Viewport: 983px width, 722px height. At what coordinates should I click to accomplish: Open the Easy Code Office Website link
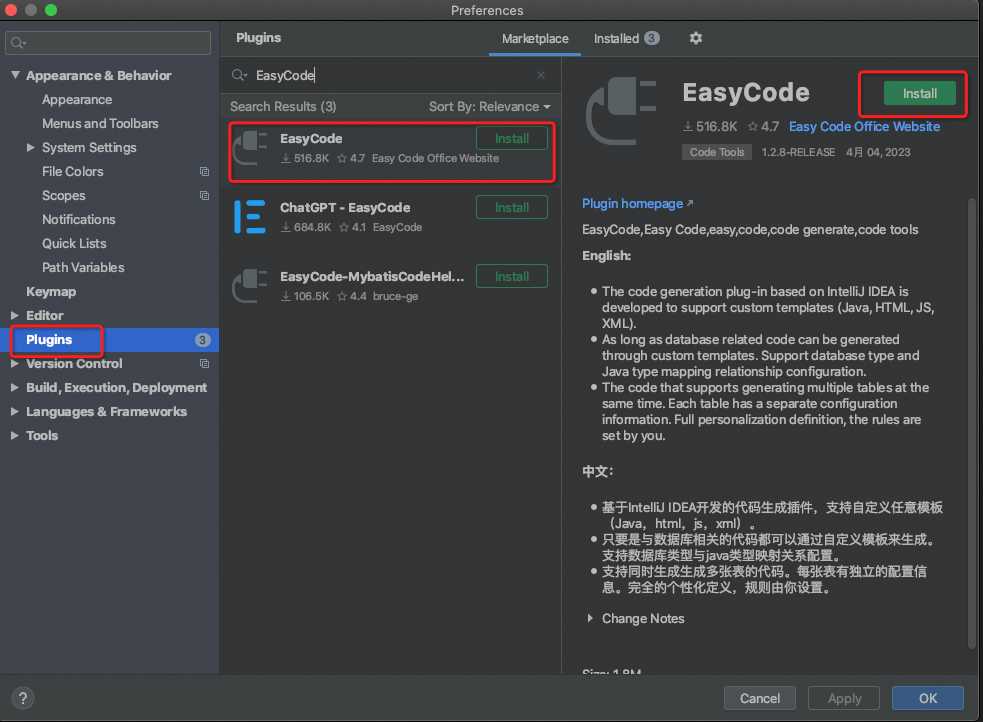click(864, 127)
